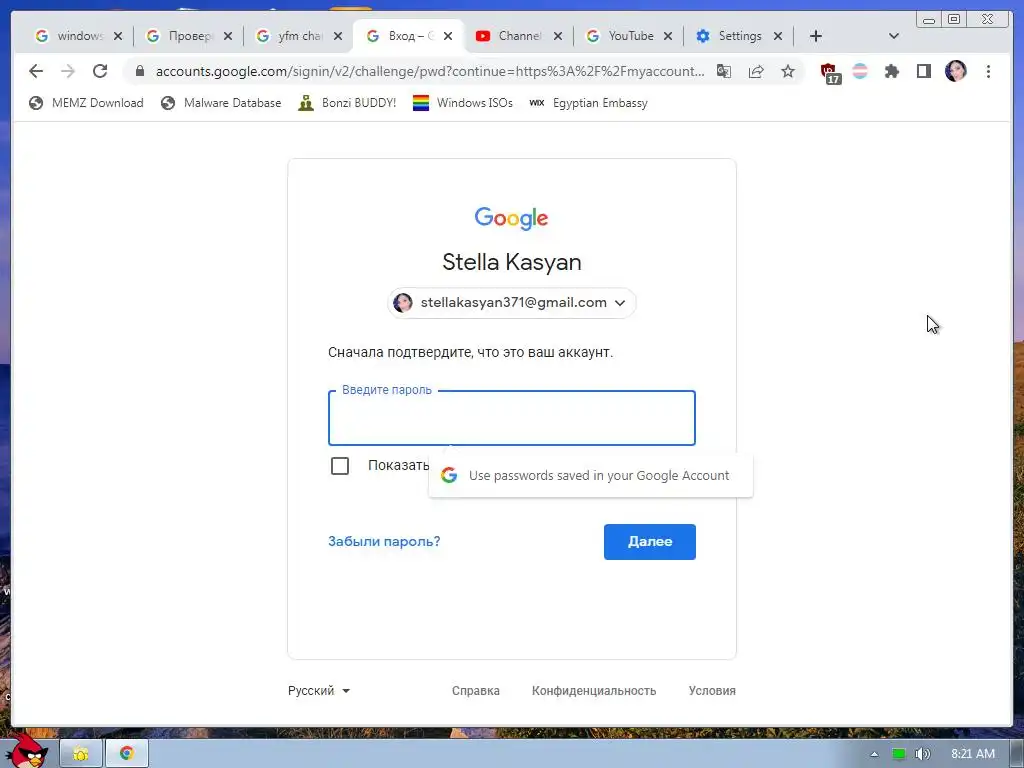Click the 'Сначала подтвердите, что это ваш аккаунт.' text

(x=470, y=352)
